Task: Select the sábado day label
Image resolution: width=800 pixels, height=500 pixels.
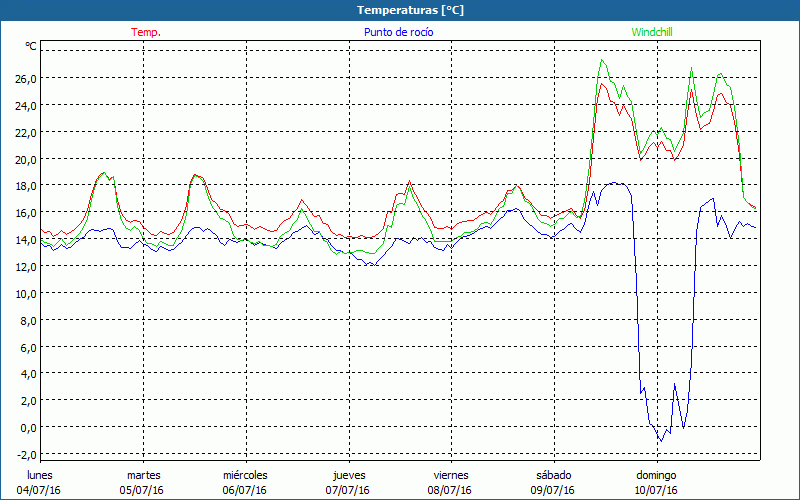Action: point(553,475)
